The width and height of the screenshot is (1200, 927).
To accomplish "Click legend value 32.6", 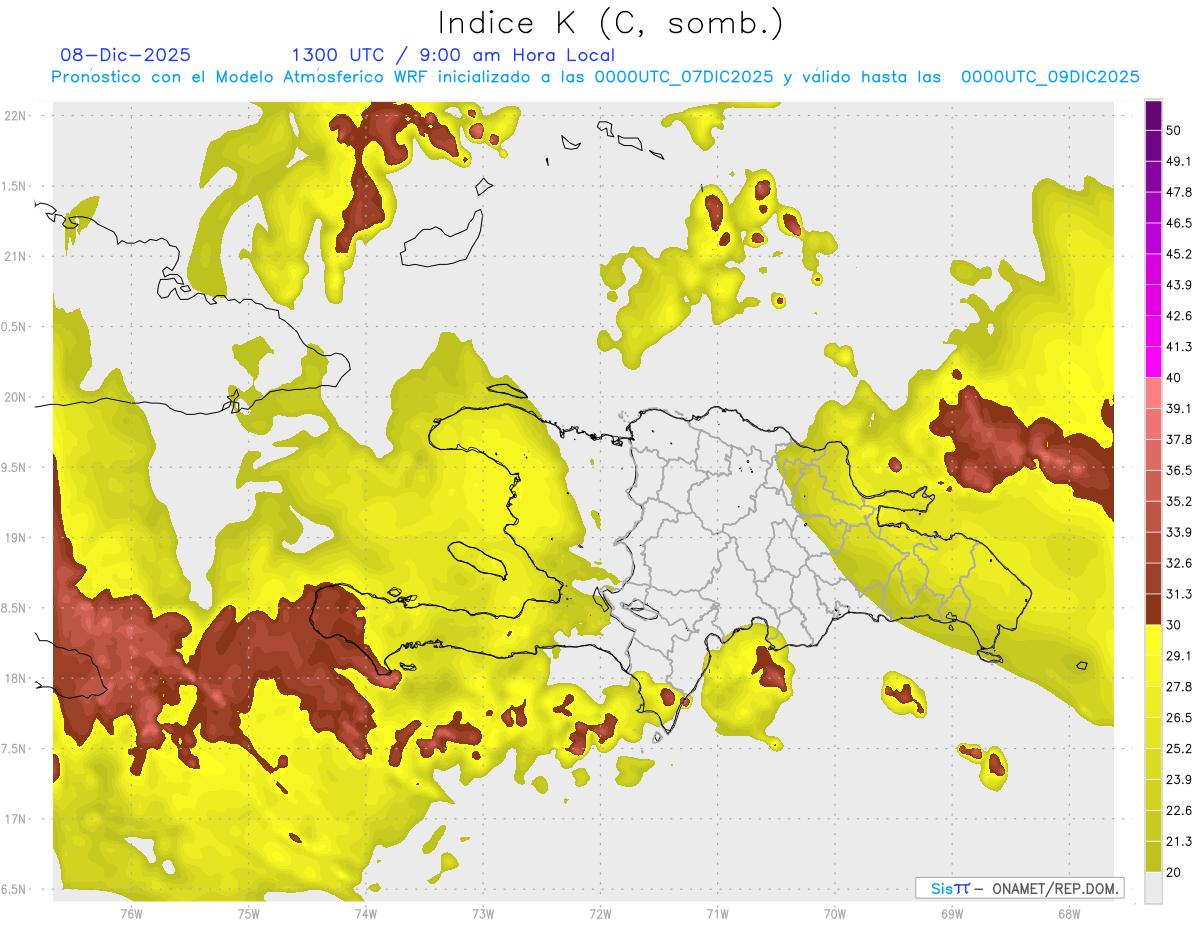I will pos(1178,563).
